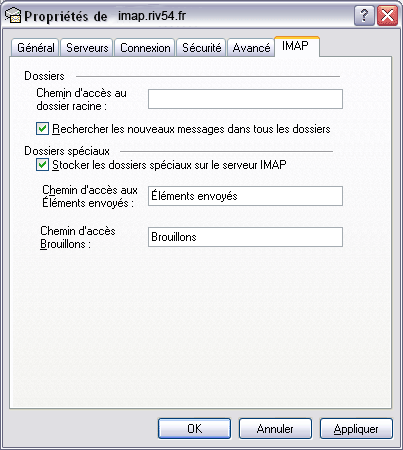Image resolution: width=403 pixels, height=450 pixels.
Task: Uncheck Rechercher les nouveaux messages checkbox
Action: point(42,129)
